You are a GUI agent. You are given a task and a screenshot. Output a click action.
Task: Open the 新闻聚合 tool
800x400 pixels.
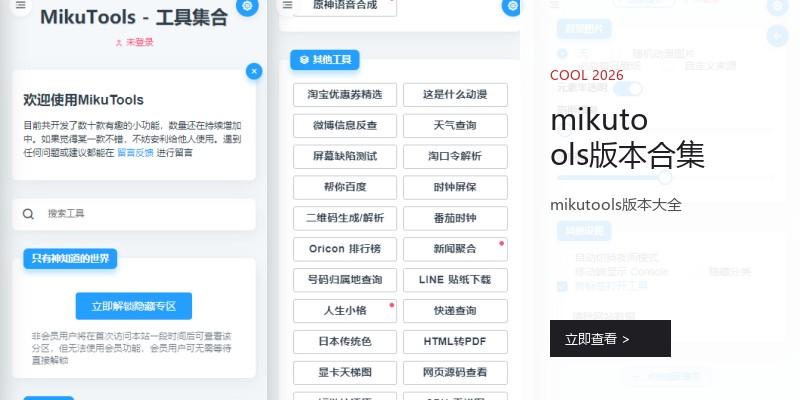pyautogui.click(x=455, y=249)
